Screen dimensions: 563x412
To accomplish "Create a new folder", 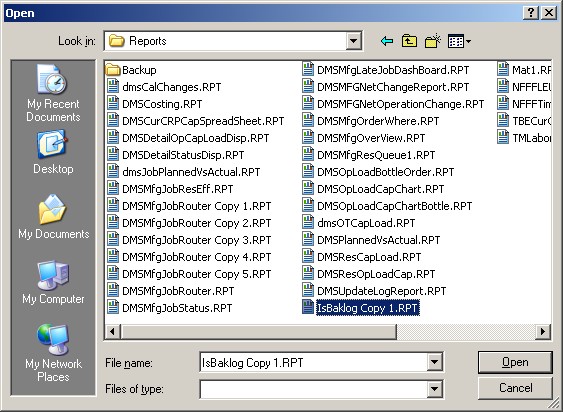I will click(x=433, y=41).
